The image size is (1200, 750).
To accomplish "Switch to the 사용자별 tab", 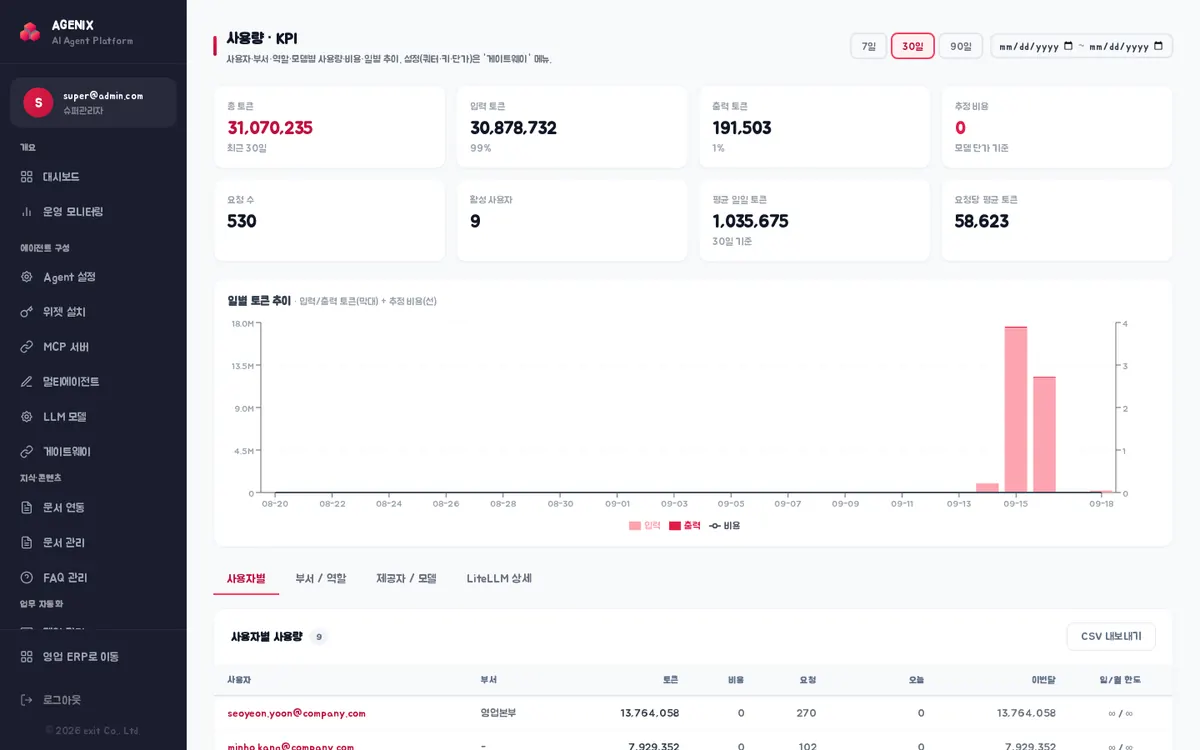I will pyautogui.click(x=246, y=578).
